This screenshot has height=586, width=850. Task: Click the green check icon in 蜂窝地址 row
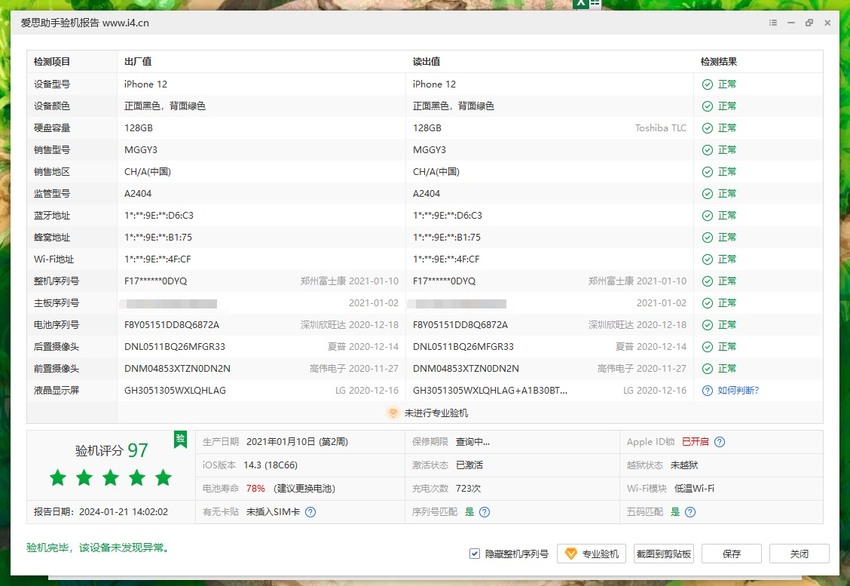click(x=707, y=237)
